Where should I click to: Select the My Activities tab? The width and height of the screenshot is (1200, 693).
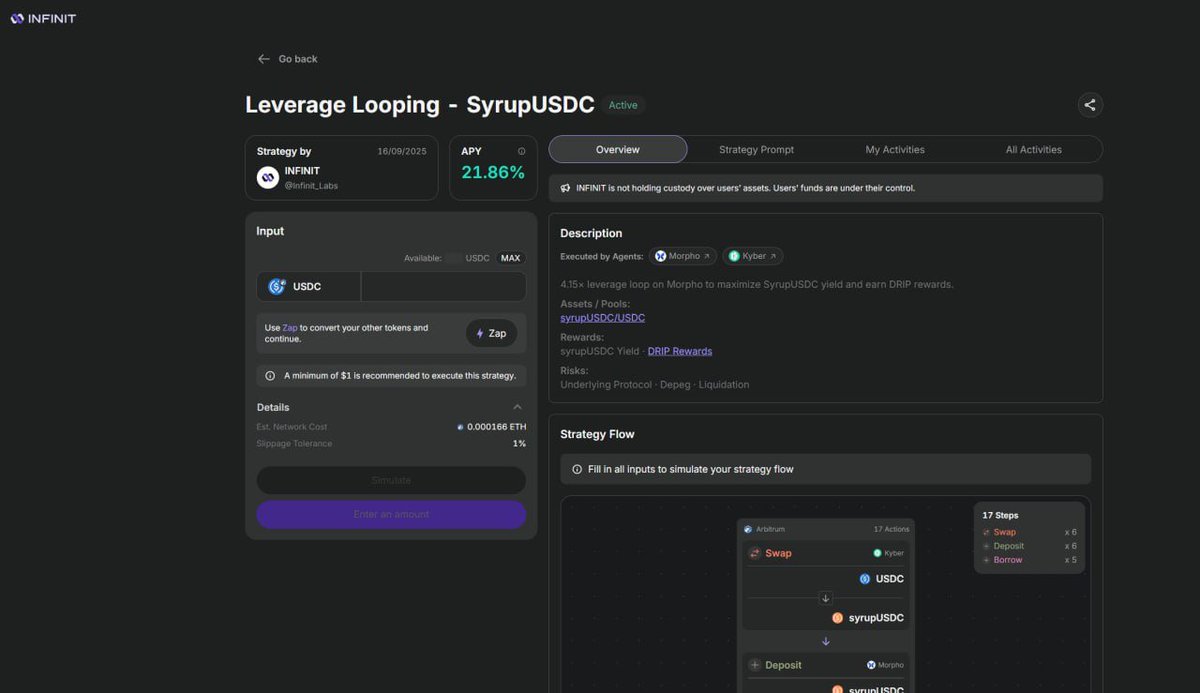pyautogui.click(x=895, y=150)
